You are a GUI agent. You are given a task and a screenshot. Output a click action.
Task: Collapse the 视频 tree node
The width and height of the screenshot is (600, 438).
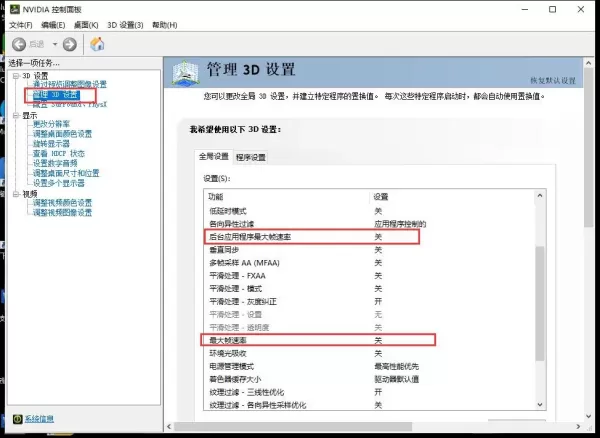16,194
